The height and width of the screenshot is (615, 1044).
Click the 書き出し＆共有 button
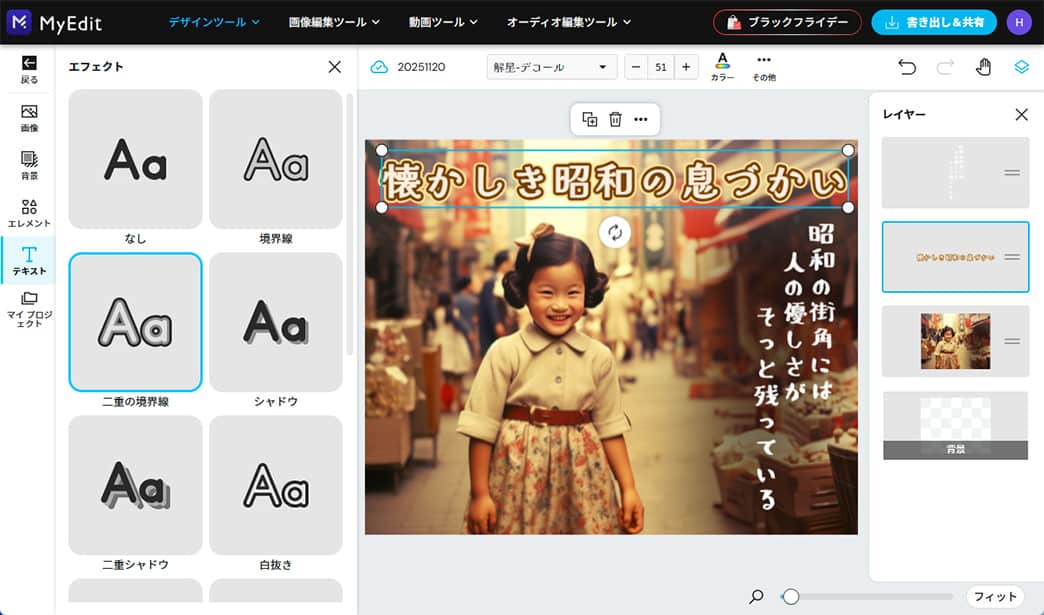click(933, 22)
